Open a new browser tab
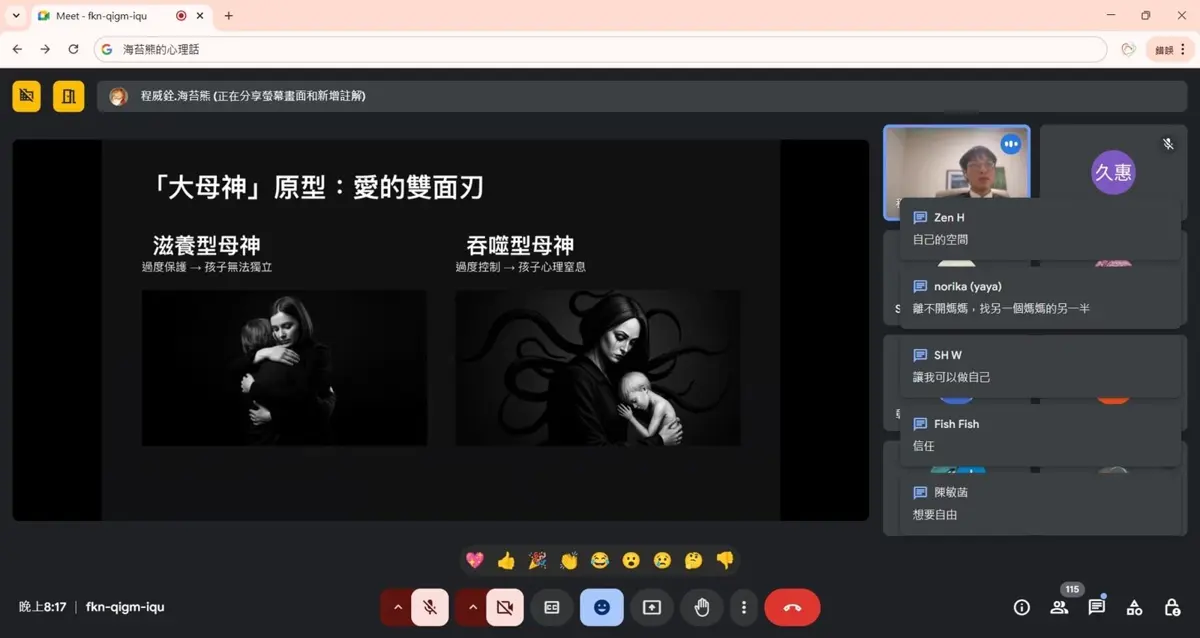The width and height of the screenshot is (1200, 638). pyautogui.click(x=229, y=16)
